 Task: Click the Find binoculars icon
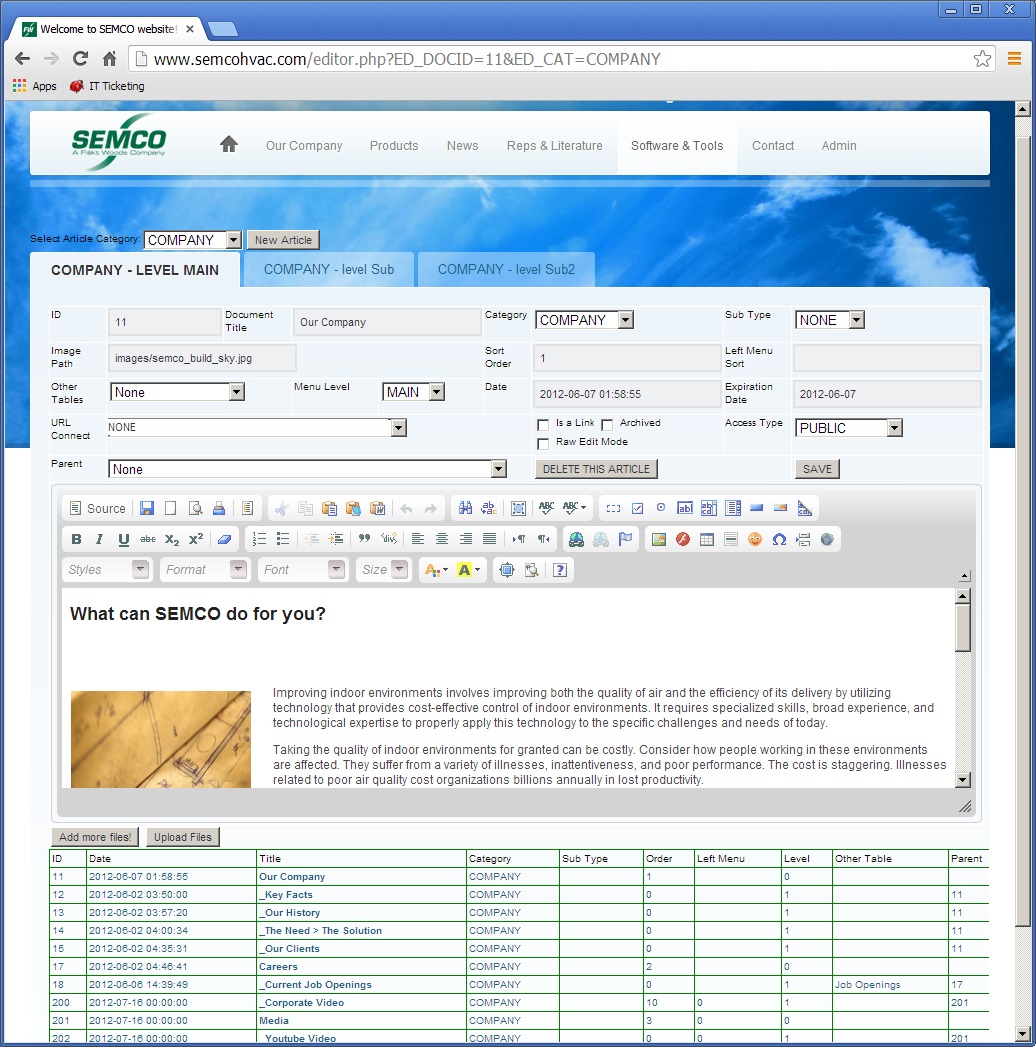tap(465, 508)
